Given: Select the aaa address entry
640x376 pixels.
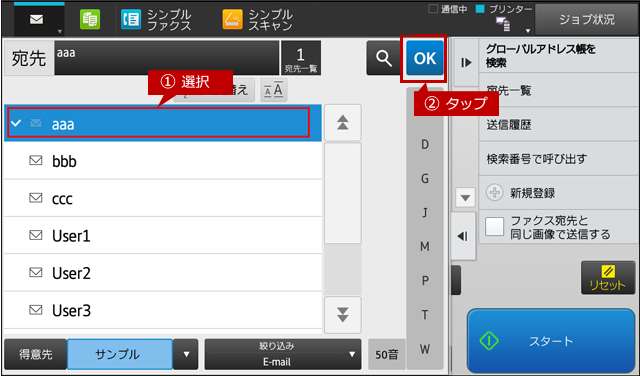Looking at the screenshot, I should coord(162,123).
